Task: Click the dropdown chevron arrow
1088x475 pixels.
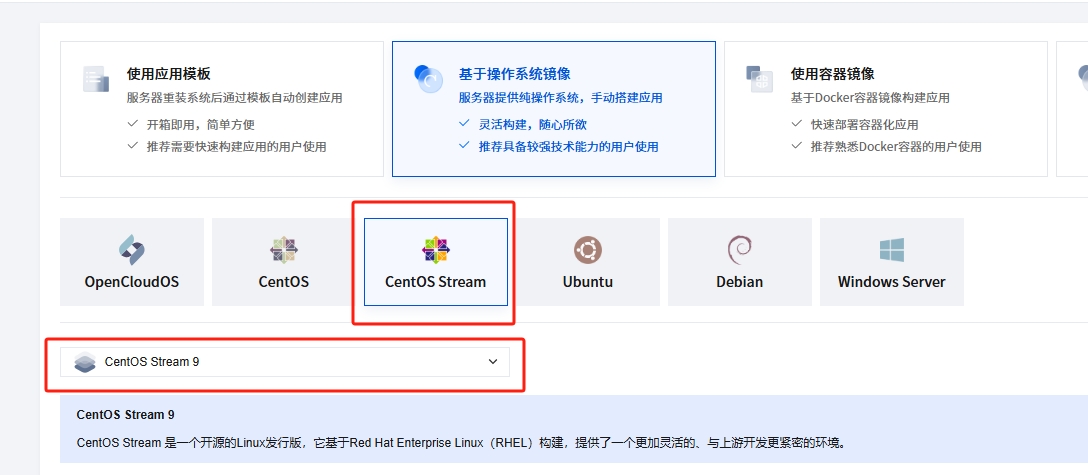Action: pos(493,362)
